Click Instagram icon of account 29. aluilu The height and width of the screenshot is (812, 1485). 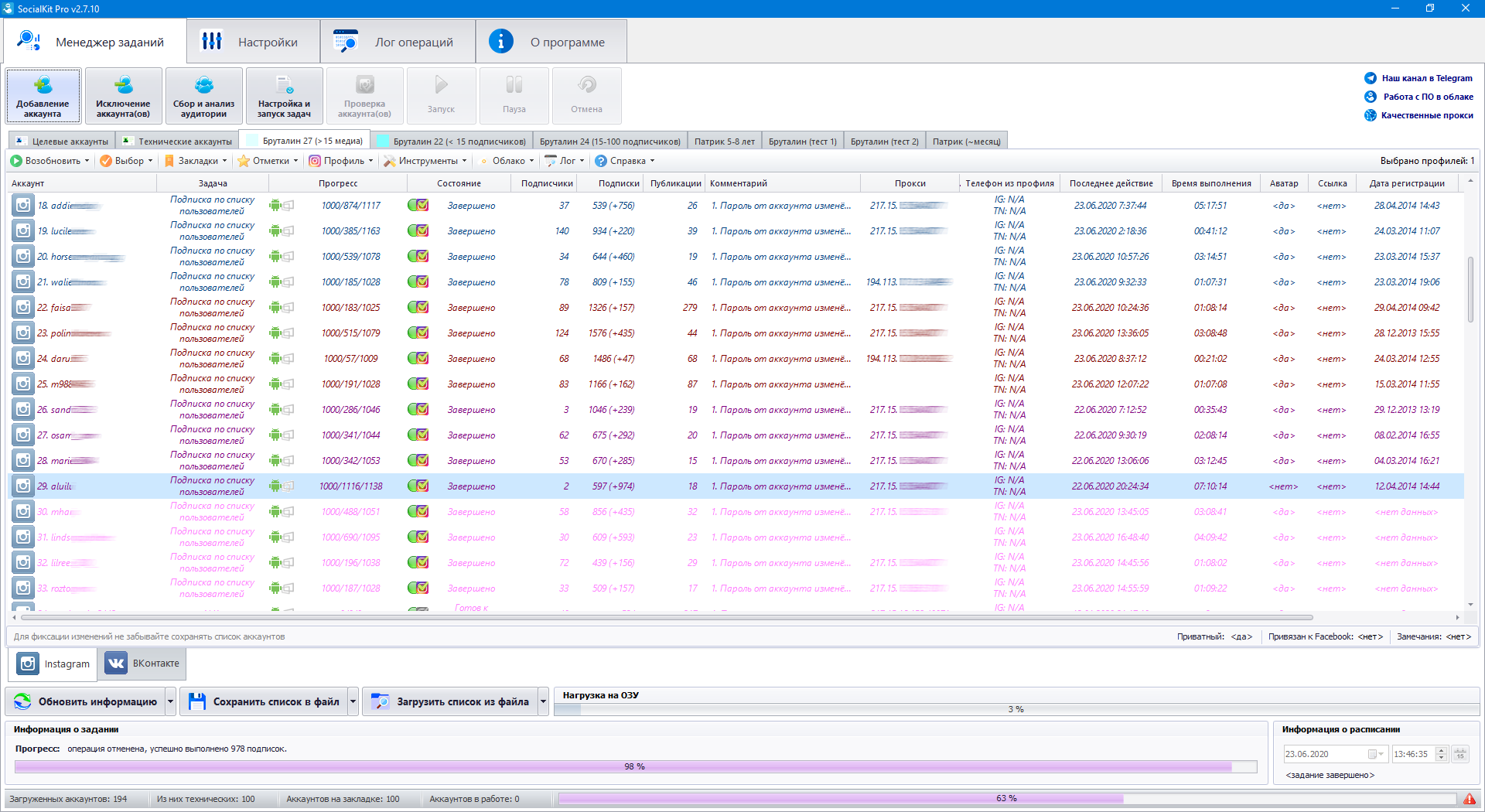(23, 486)
